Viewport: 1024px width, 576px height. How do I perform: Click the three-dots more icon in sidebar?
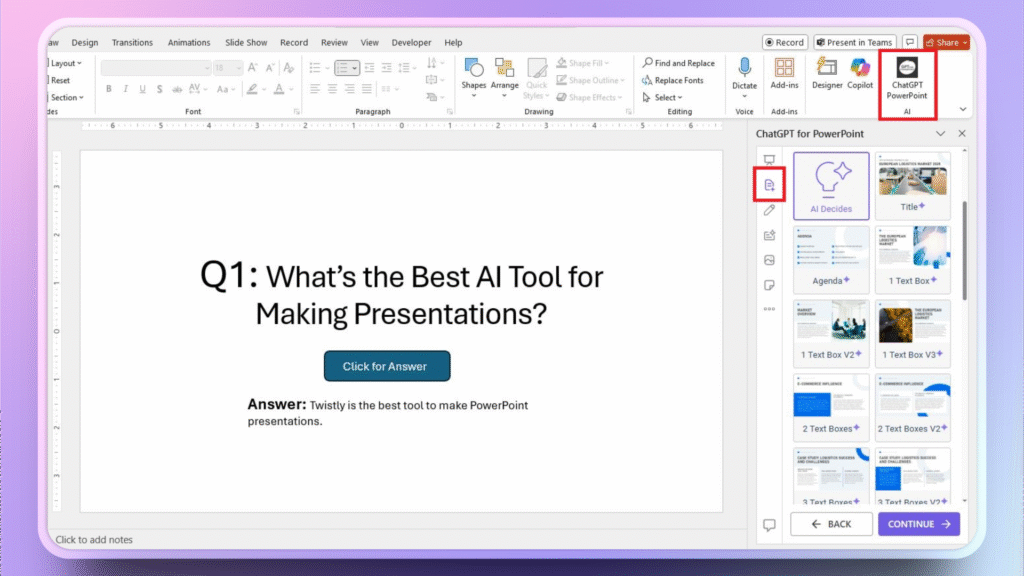(x=769, y=309)
